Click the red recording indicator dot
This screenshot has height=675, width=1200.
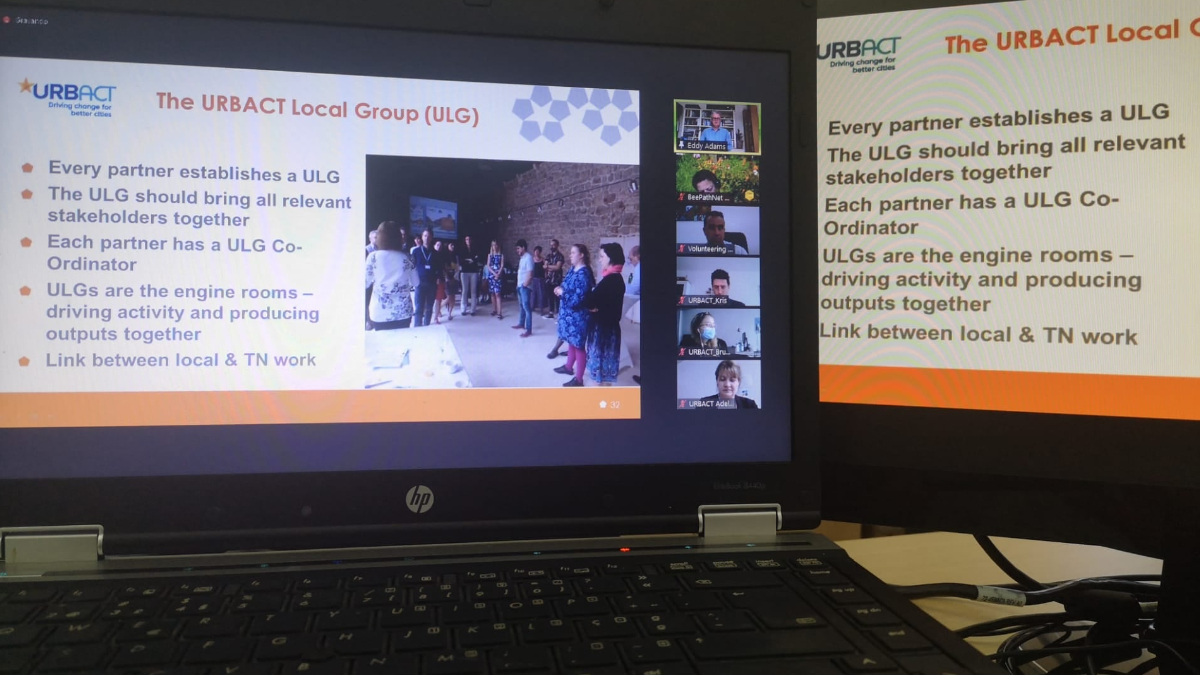pyautogui.click(x=5, y=19)
